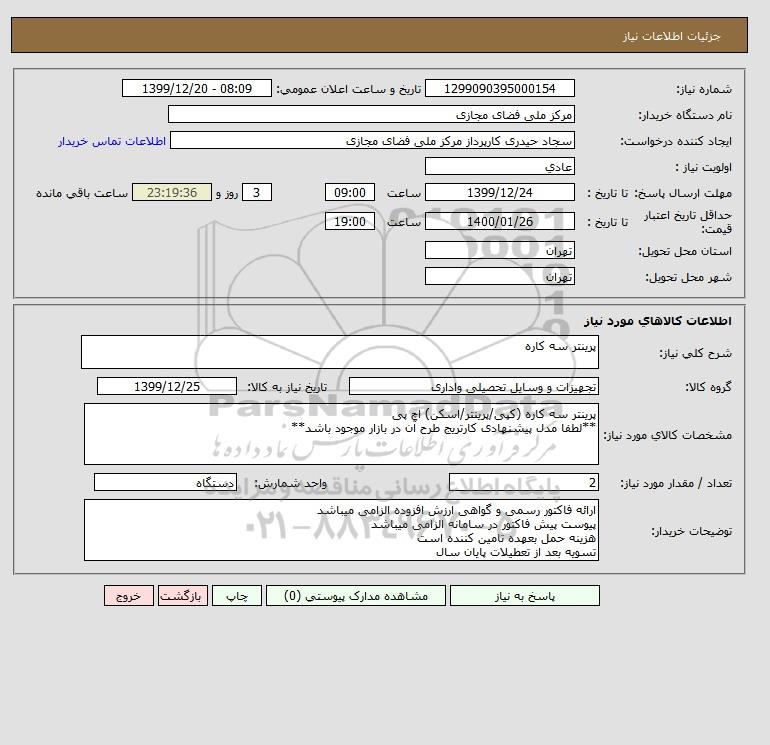Click the 'بازگشت' back button
The height and width of the screenshot is (745, 770).
pyautogui.click(x=183, y=596)
